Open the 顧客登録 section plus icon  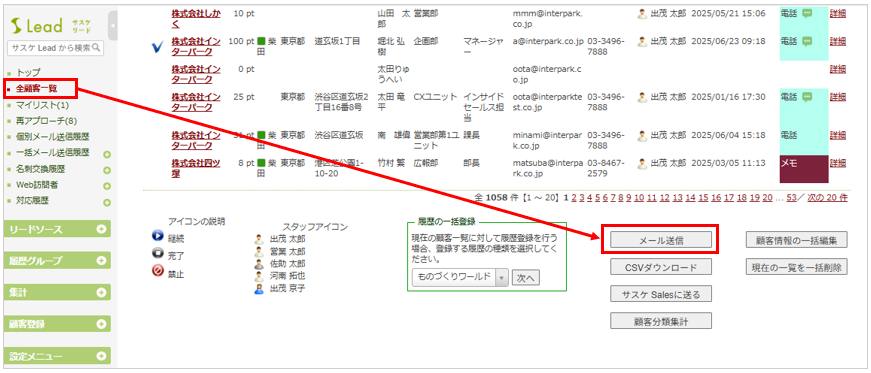[101, 324]
